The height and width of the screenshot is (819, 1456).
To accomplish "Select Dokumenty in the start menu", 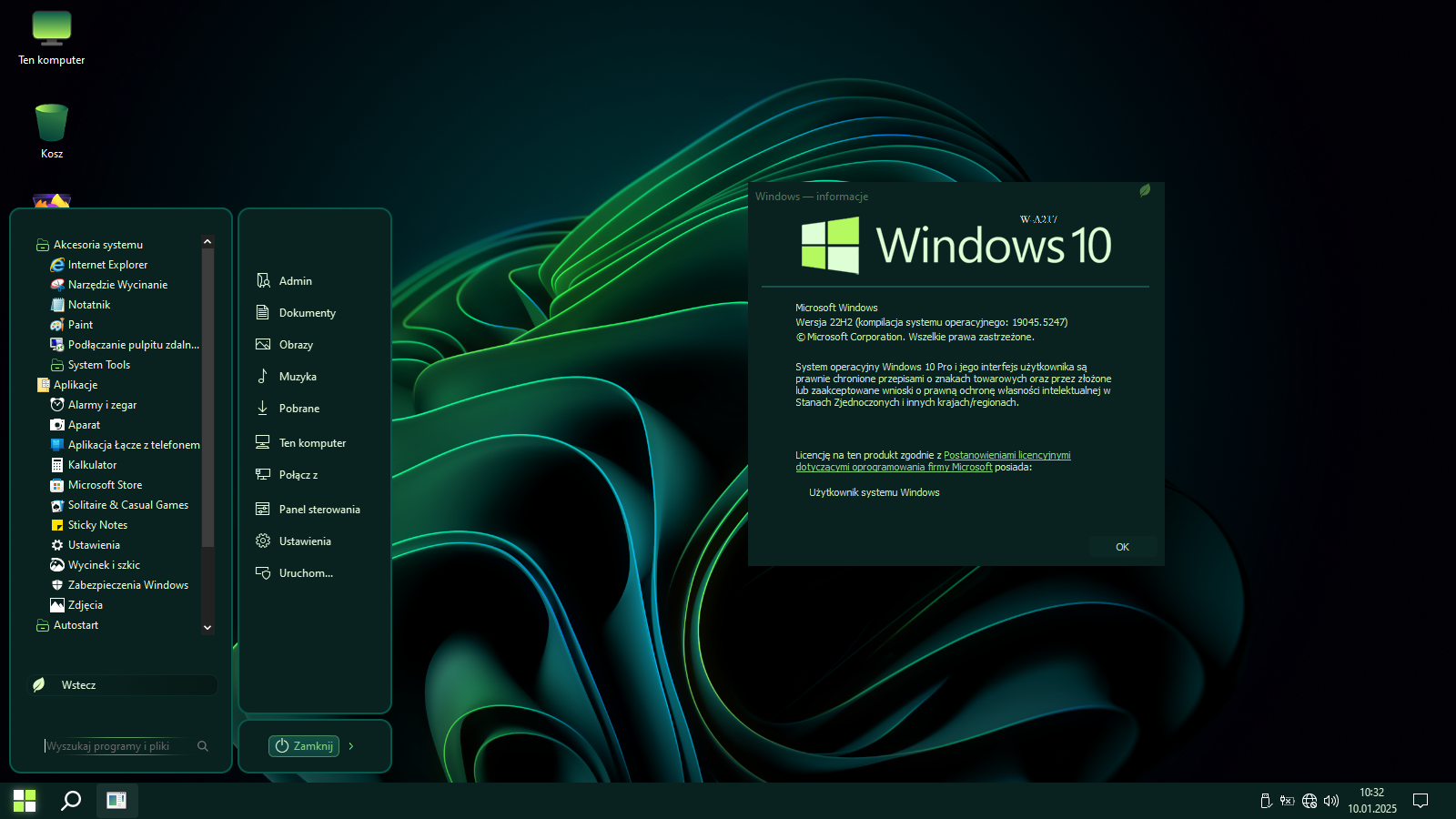I will point(307,313).
